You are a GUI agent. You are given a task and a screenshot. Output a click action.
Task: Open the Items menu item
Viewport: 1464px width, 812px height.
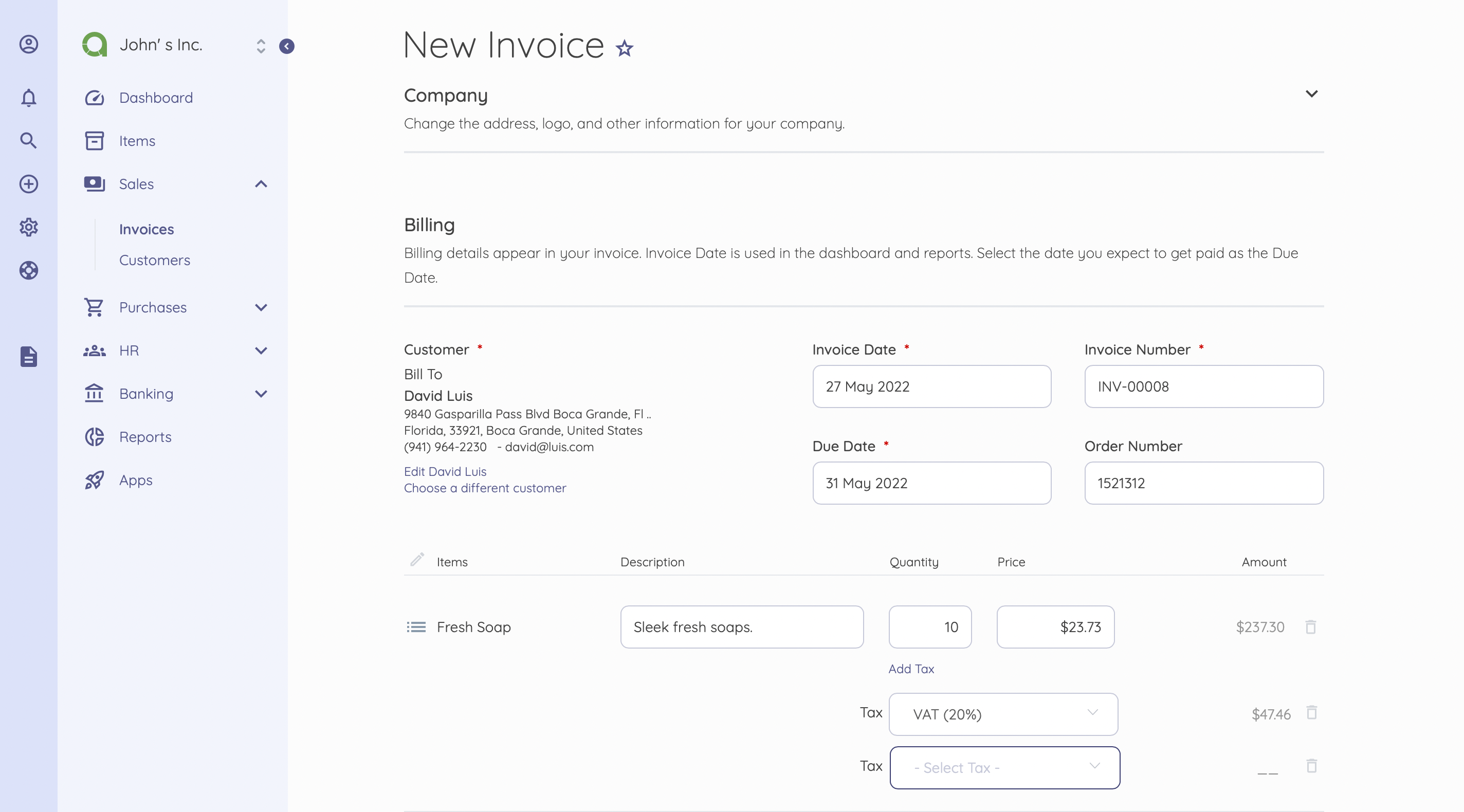pos(137,141)
